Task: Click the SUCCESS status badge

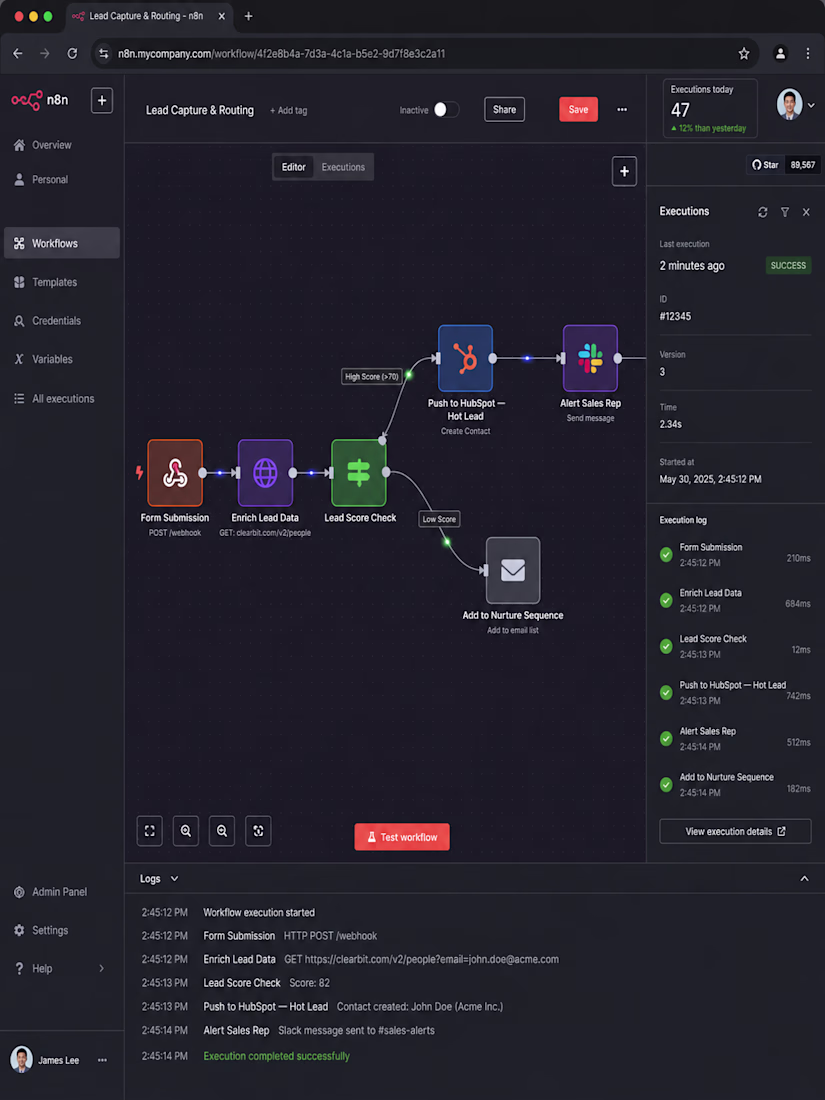Action: (x=789, y=265)
